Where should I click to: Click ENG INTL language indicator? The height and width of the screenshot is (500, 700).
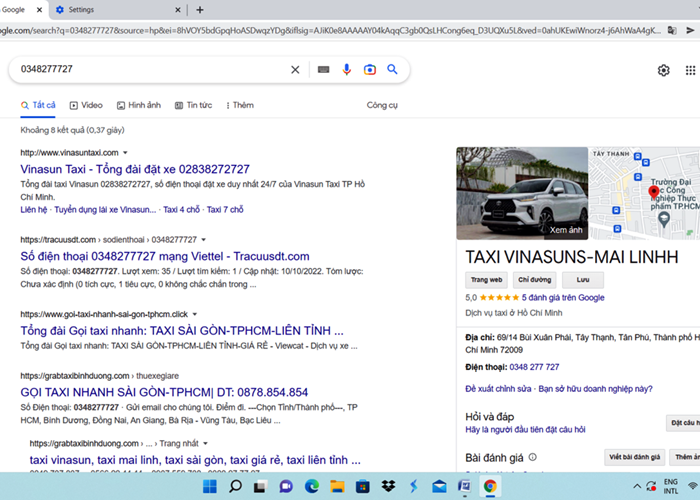pos(671,486)
